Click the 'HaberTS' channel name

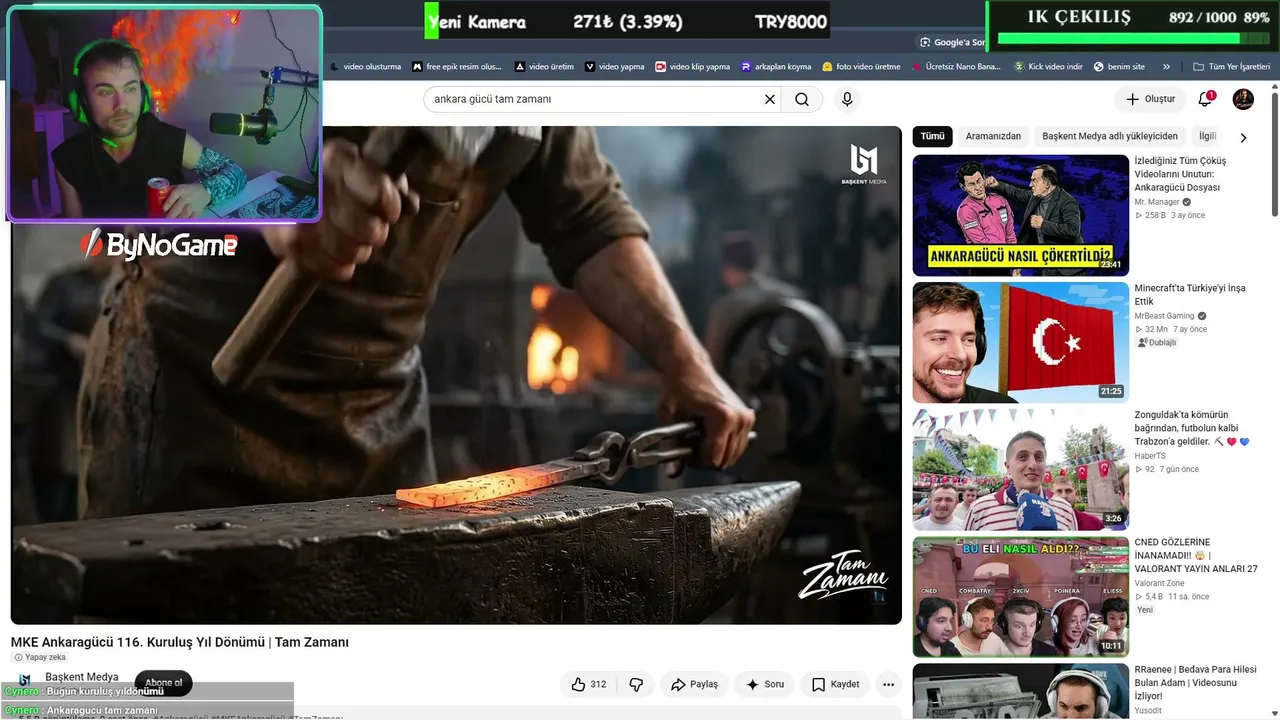point(1150,456)
